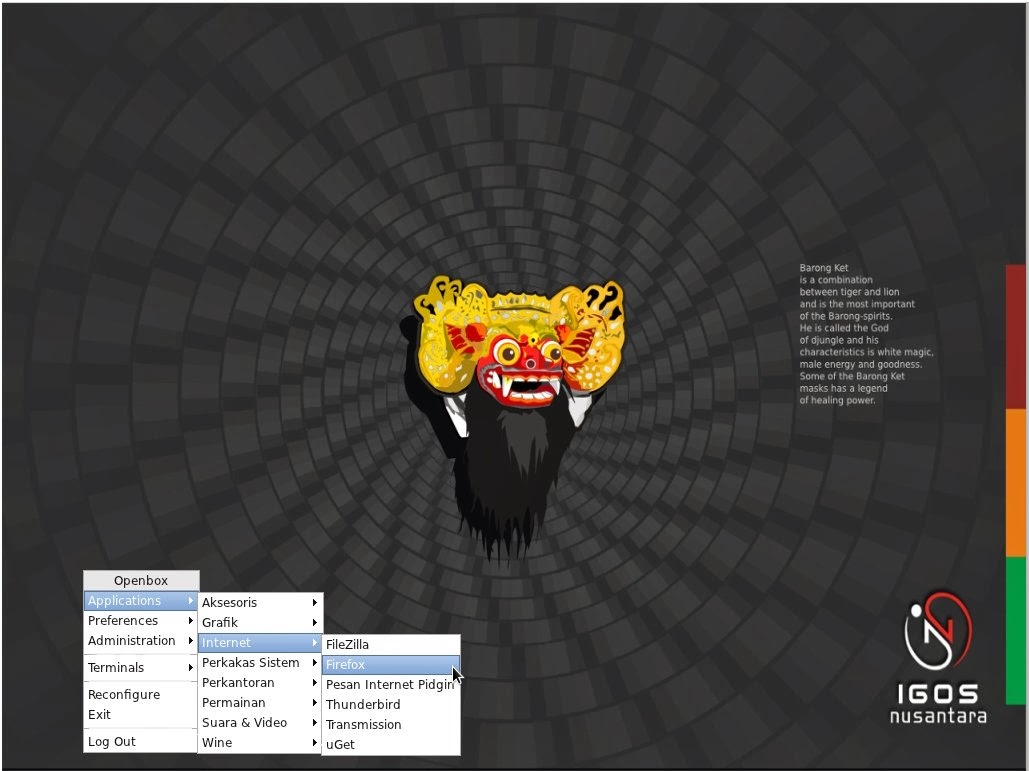Expand the Aksesoris submenu
This screenshot has width=1029, height=771.
pos(230,602)
